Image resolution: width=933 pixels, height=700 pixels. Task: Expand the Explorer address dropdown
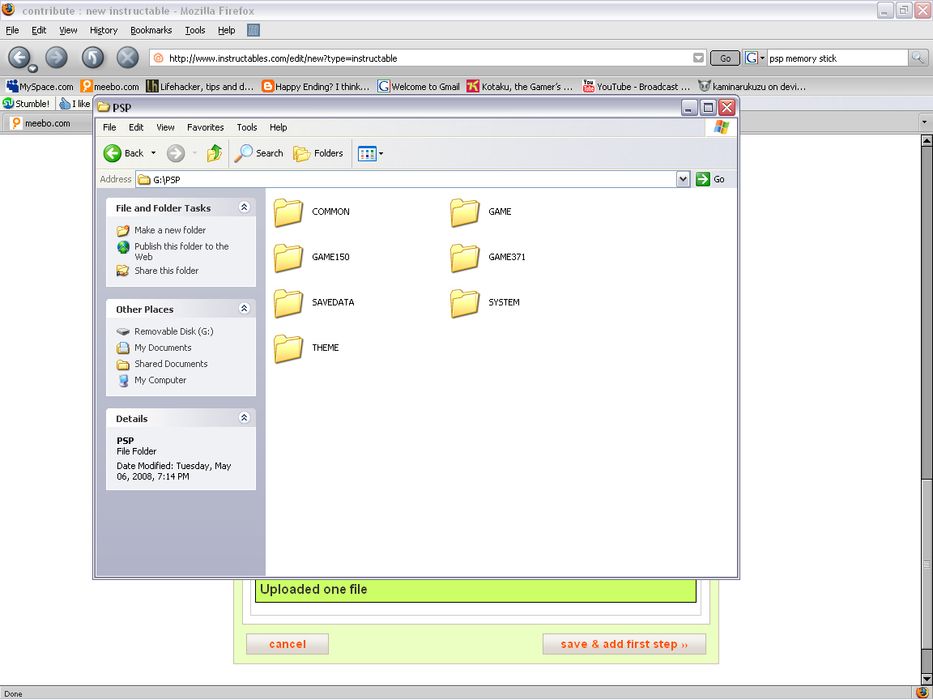683,179
